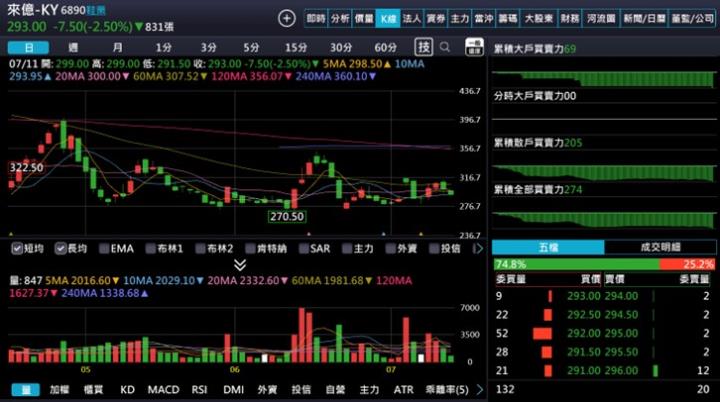The height and width of the screenshot is (402, 720).
Task: Select the 15分 timeframe
Action: pos(296,47)
